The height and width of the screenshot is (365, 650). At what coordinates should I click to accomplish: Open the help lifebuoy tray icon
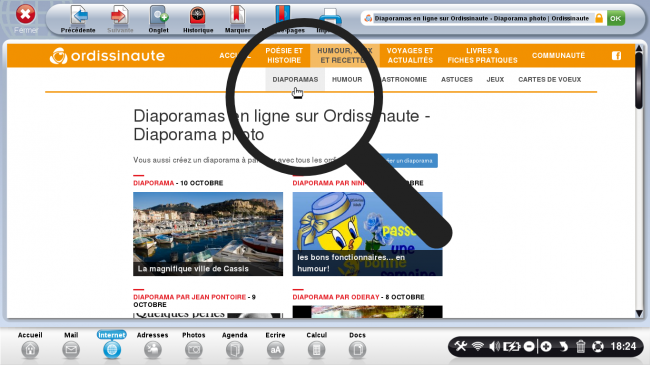pyautogui.click(x=598, y=346)
